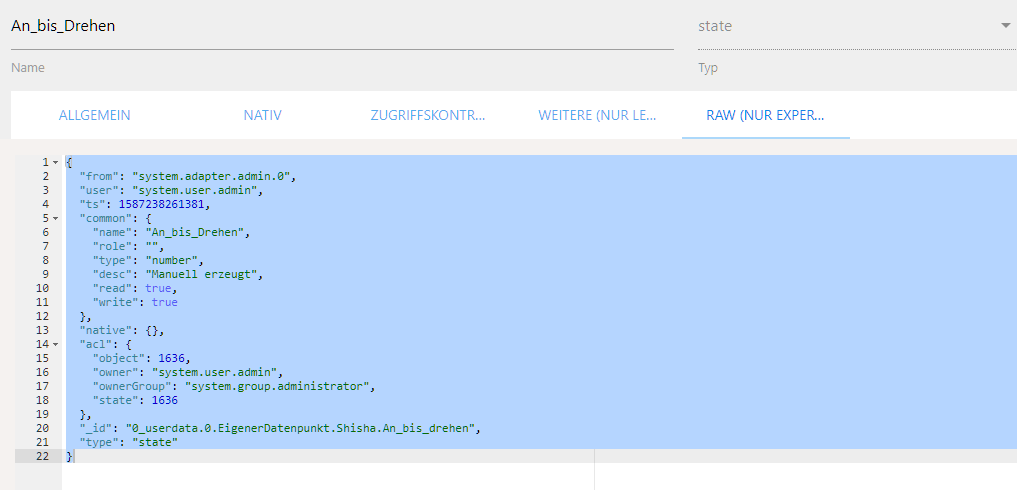
Task: Click the "ownerGroup" line in the acl block
Action: pyautogui.click(x=234, y=387)
